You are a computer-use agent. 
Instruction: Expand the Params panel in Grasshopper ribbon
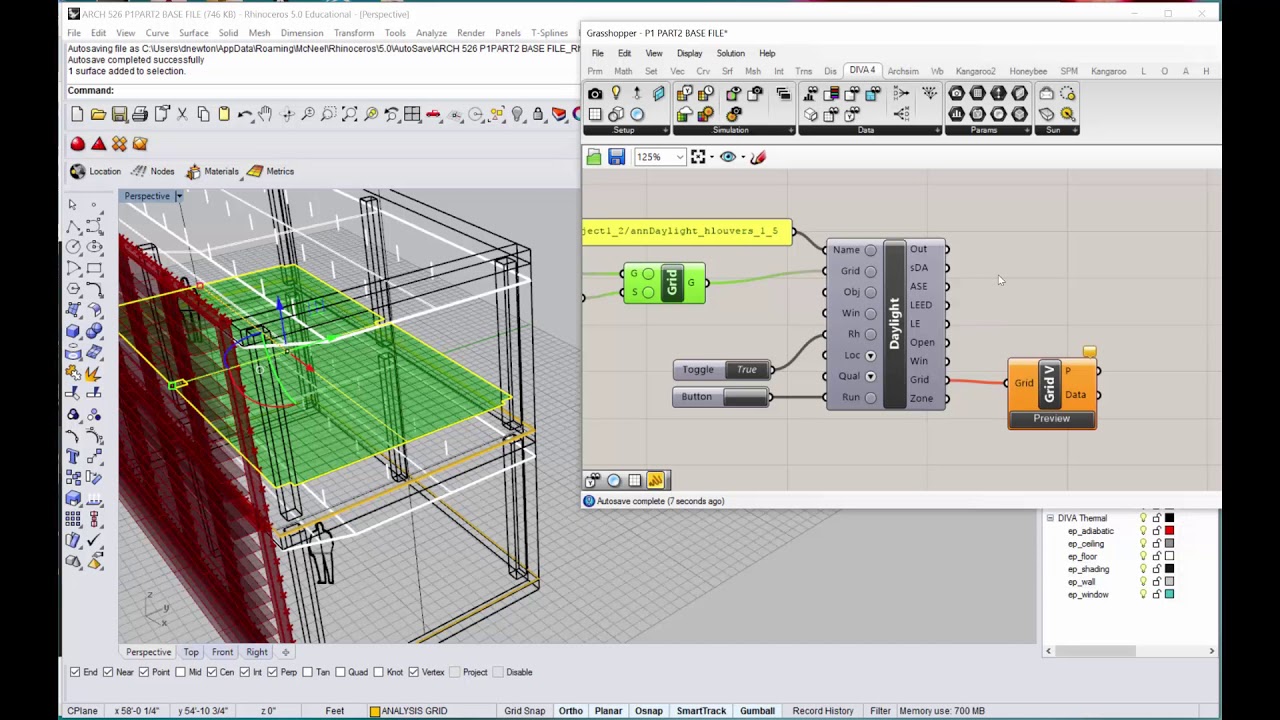pyautogui.click(x=1028, y=130)
